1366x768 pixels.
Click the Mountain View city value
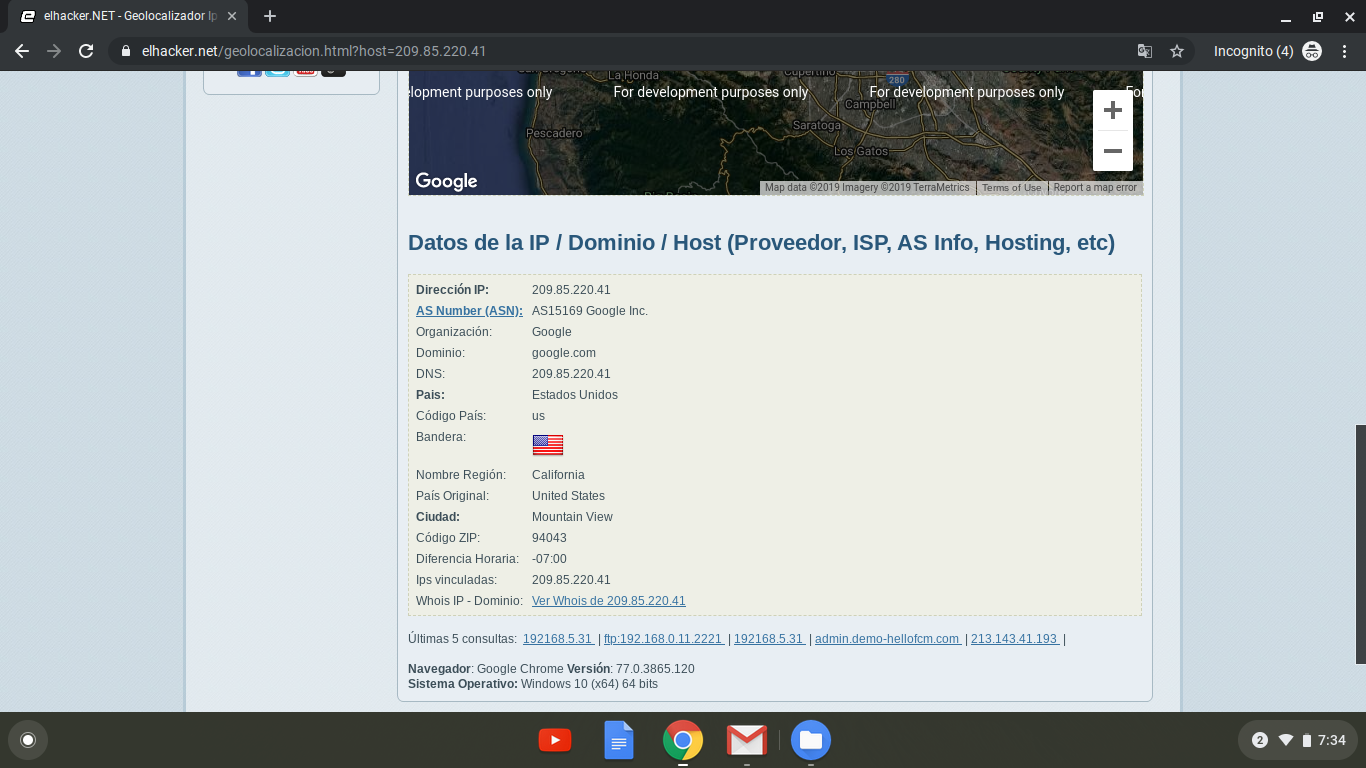pos(572,517)
